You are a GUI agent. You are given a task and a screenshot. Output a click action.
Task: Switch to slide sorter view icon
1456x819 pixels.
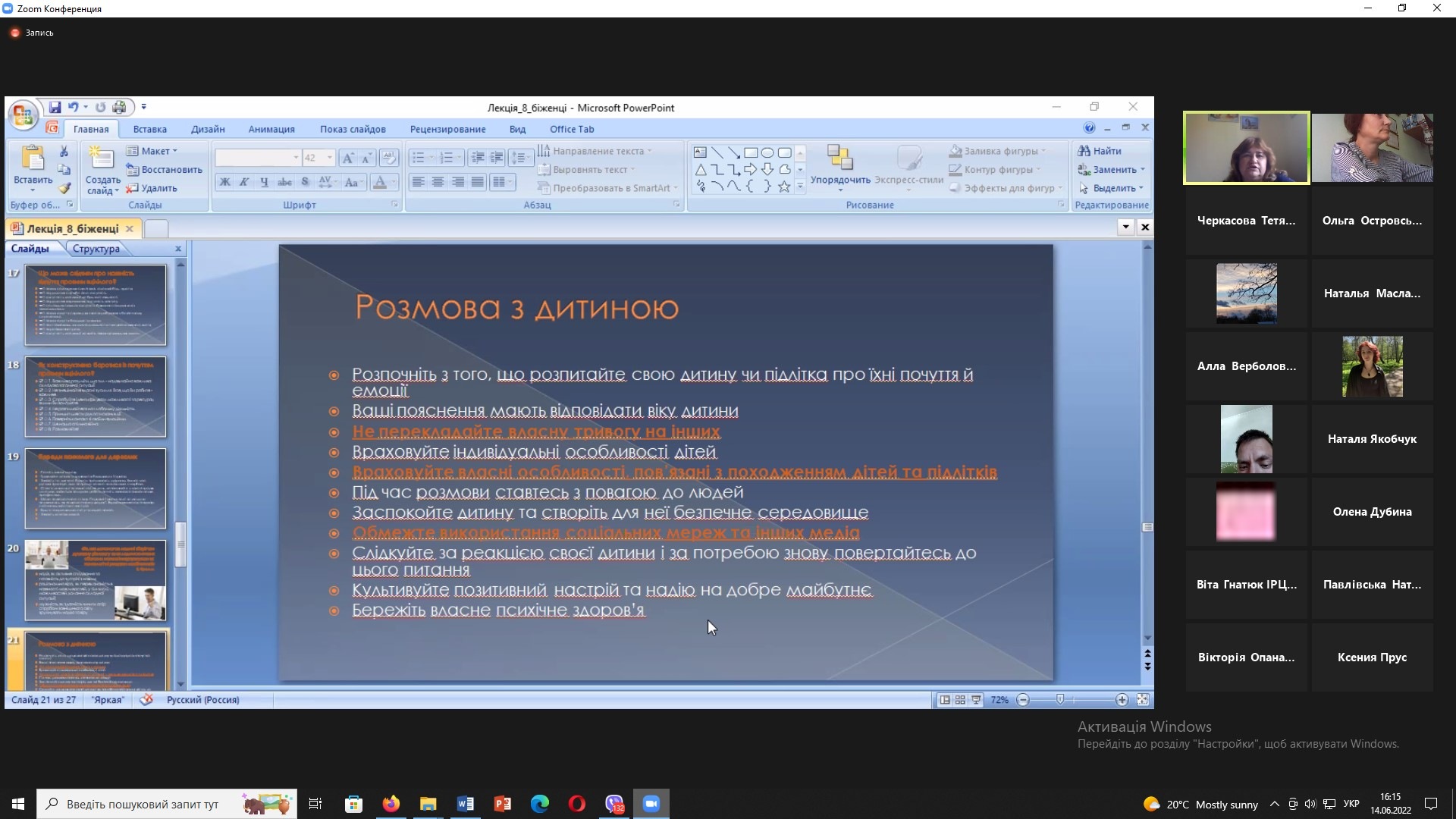960,700
